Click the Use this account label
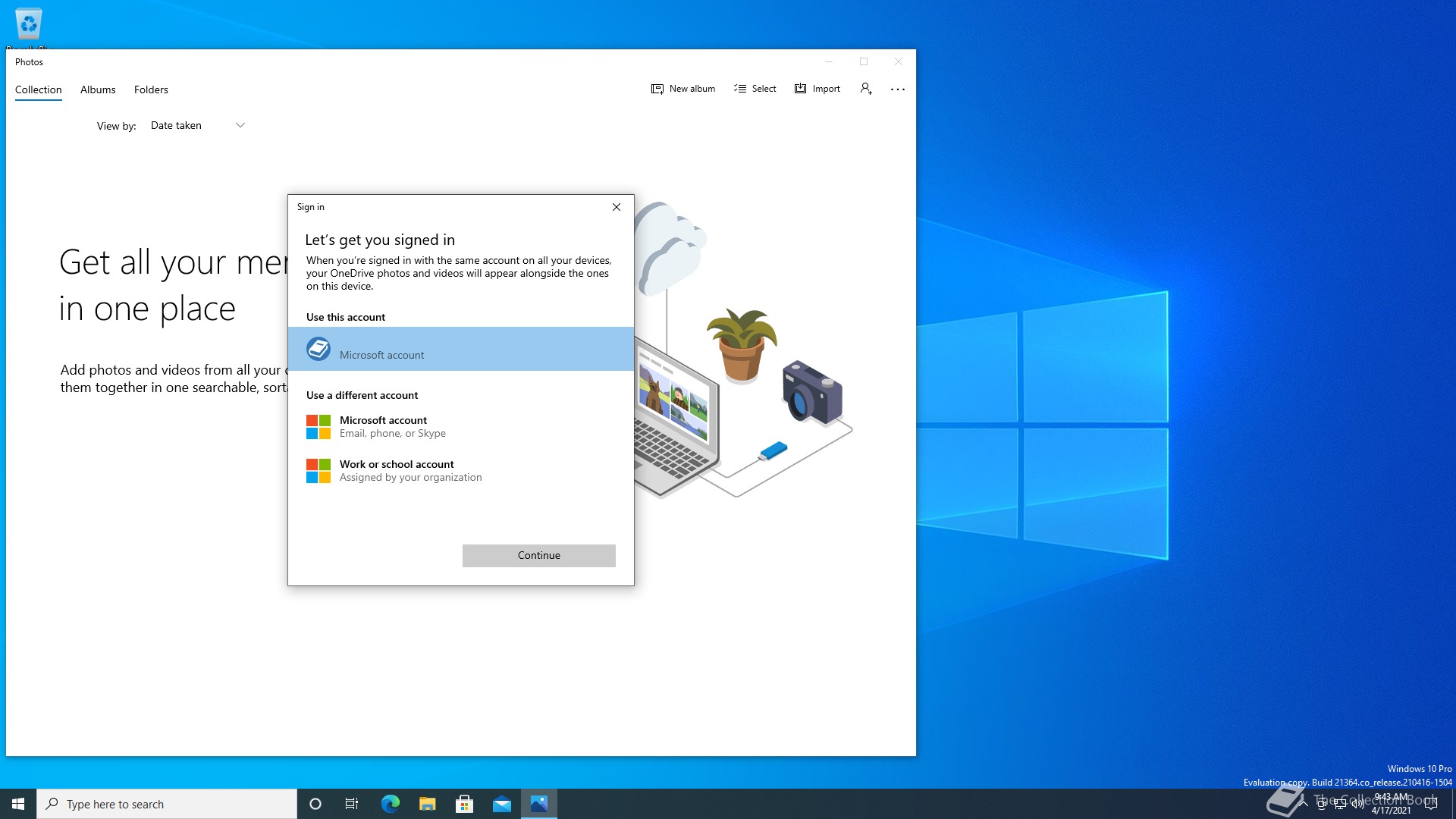 tap(346, 317)
